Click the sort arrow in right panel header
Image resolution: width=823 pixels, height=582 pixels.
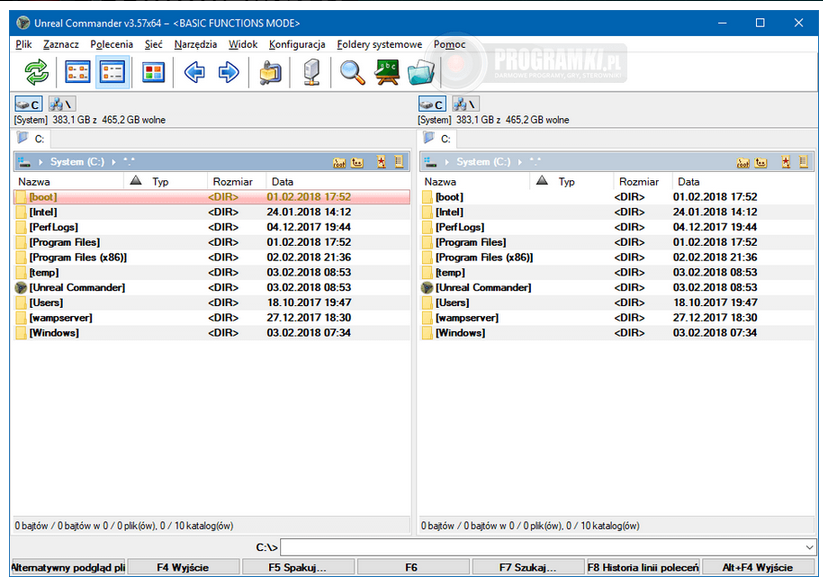pyautogui.click(x=542, y=181)
